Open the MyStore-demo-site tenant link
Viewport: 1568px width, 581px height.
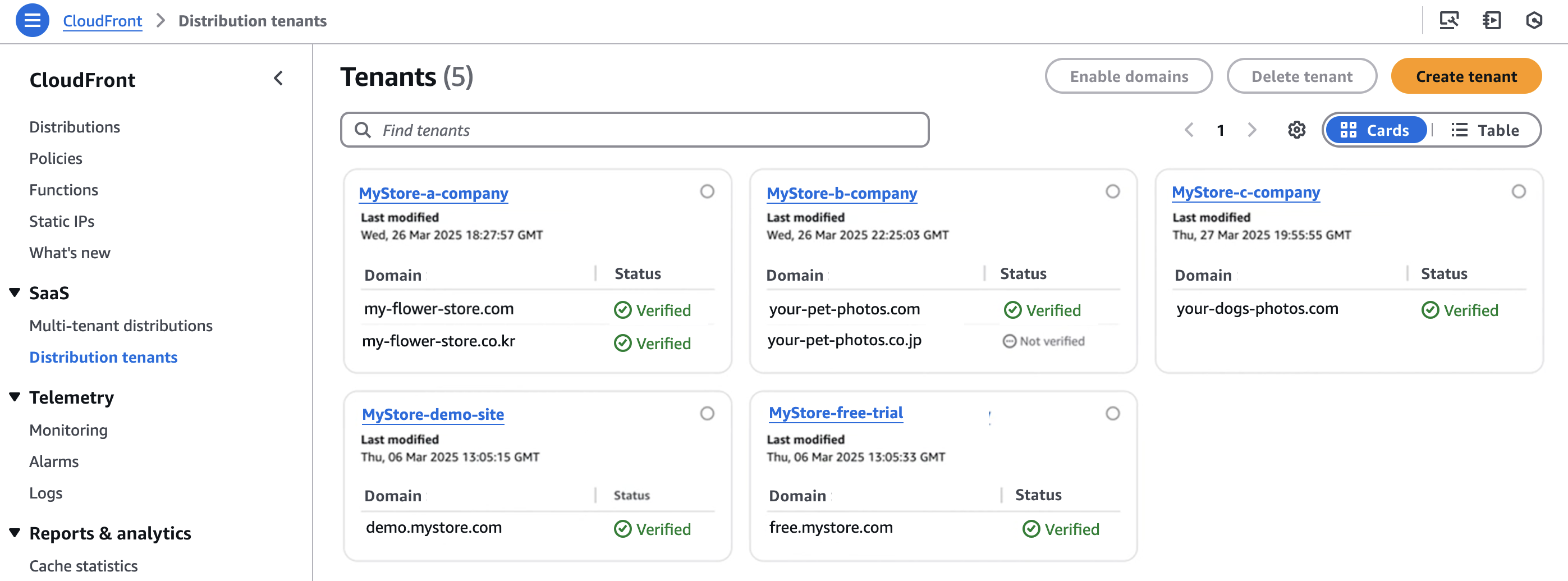click(432, 414)
